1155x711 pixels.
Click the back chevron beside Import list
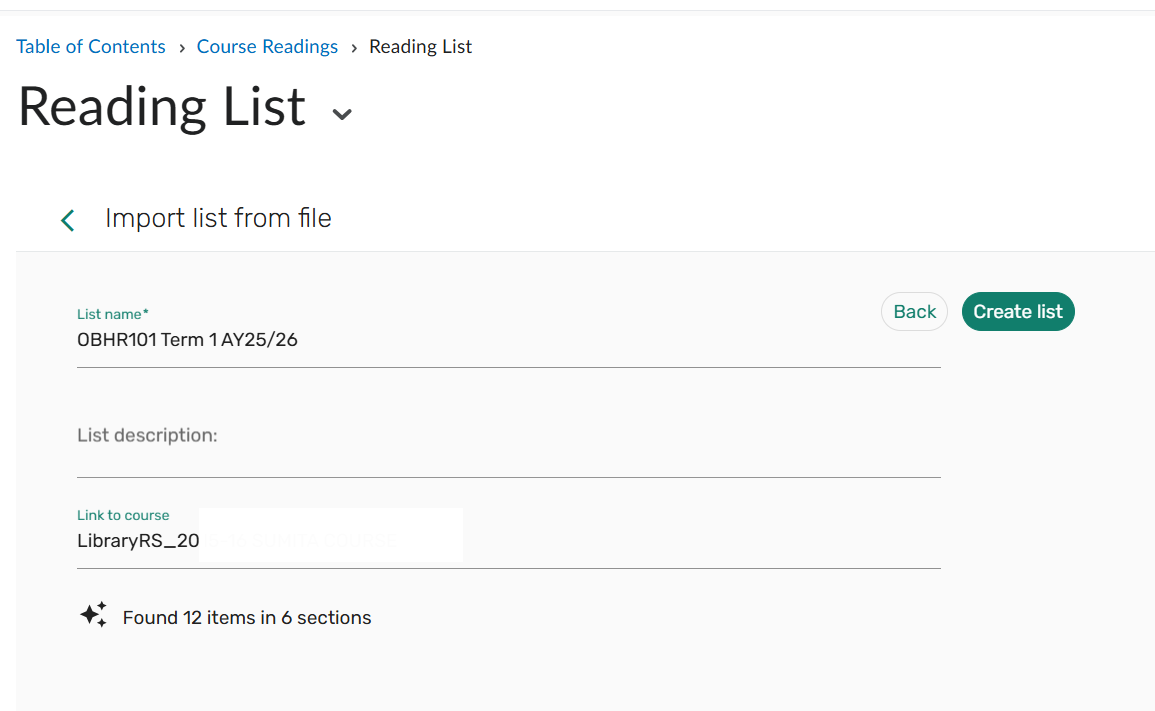pyautogui.click(x=68, y=220)
